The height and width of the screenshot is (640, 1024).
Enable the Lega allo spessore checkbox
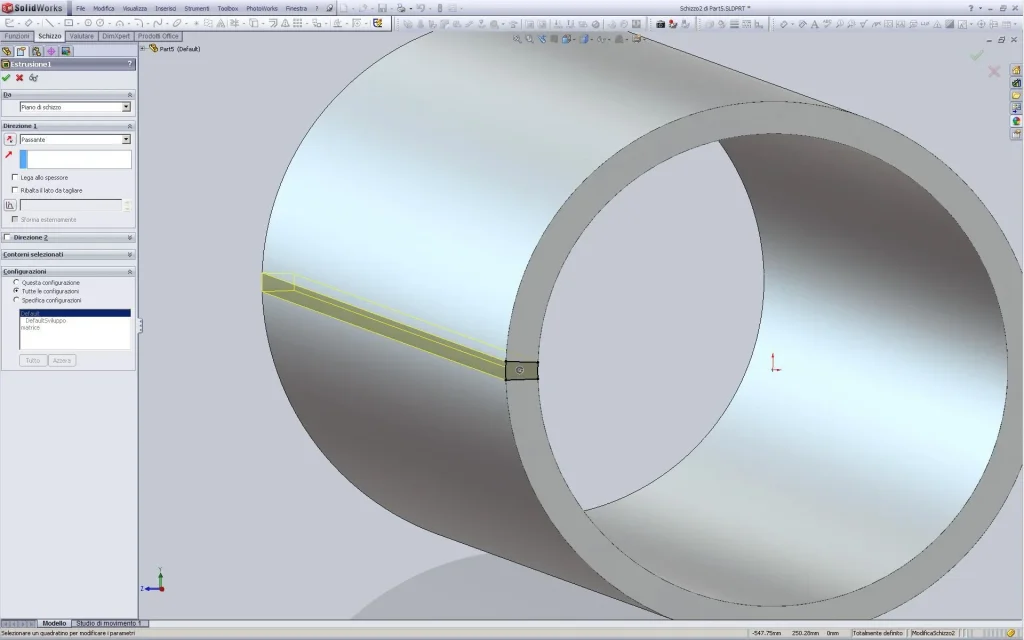(15, 177)
